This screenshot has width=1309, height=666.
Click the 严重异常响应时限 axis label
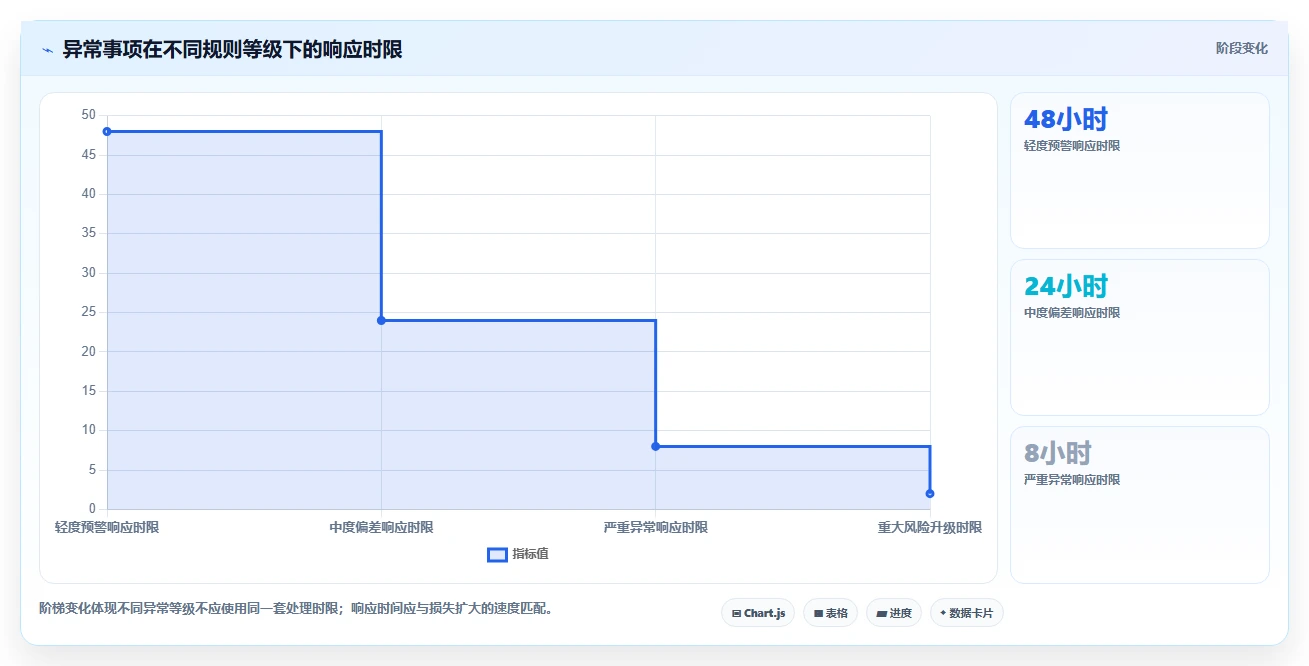click(x=655, y=527)
